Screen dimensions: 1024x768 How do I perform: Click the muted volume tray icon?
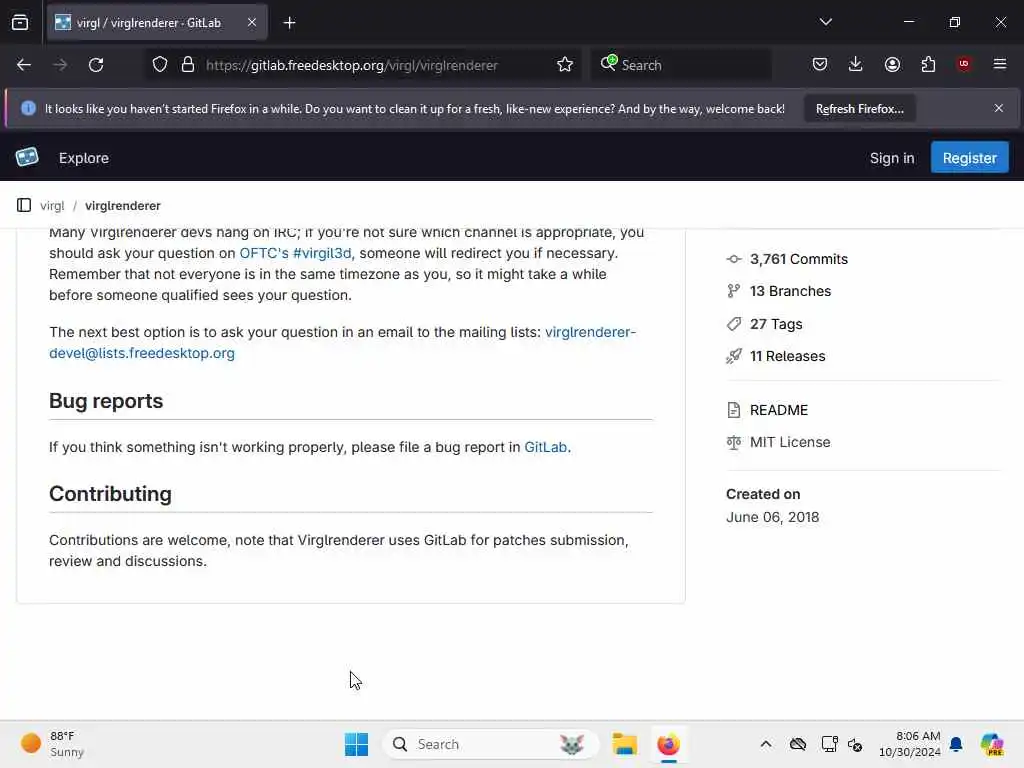pos(856,744)
